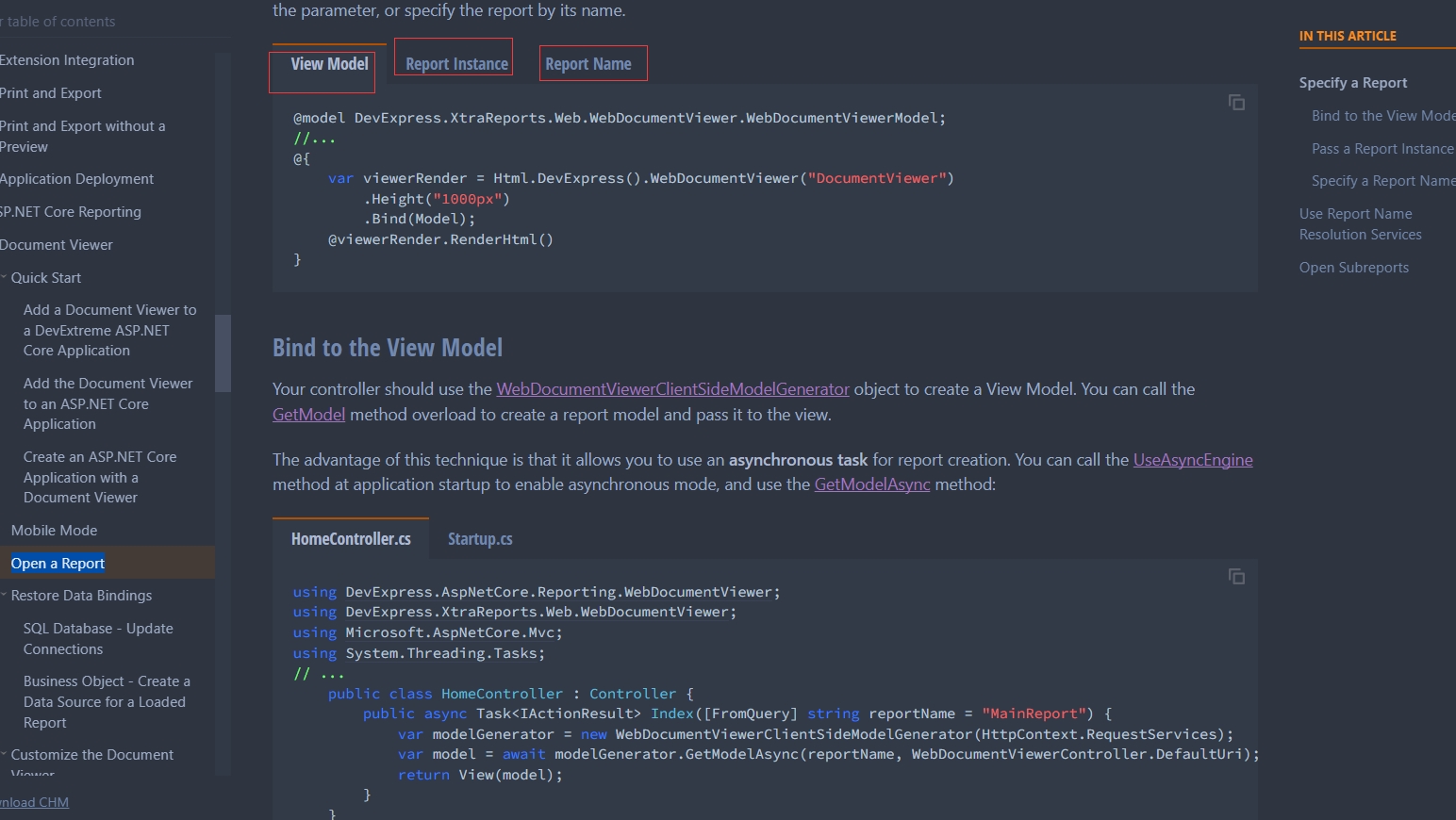Follow the UseAsyncEngine link
This screenshot has height=820, width=1456.
click(x=1193, y=460)
